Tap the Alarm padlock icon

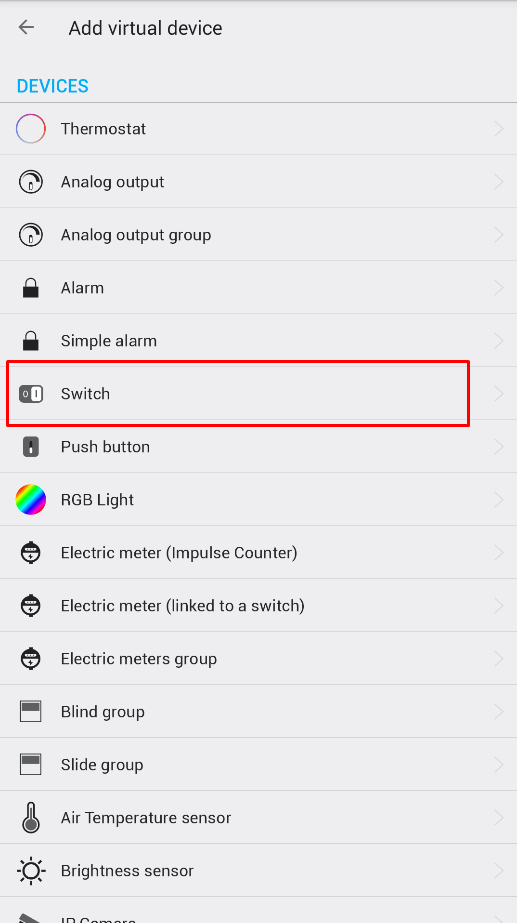pyautogui.click(x=31, y=288)
